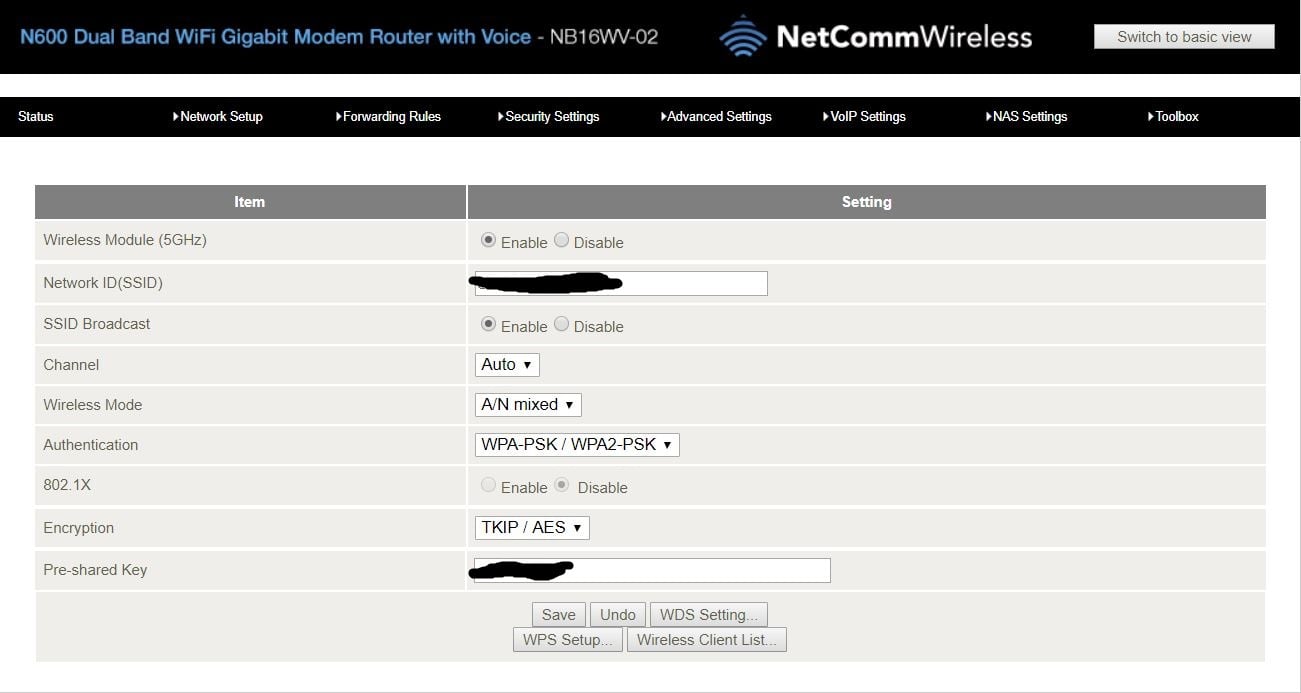
Task: Click the "SSID Broadcast" label
Action: [97, 324]
